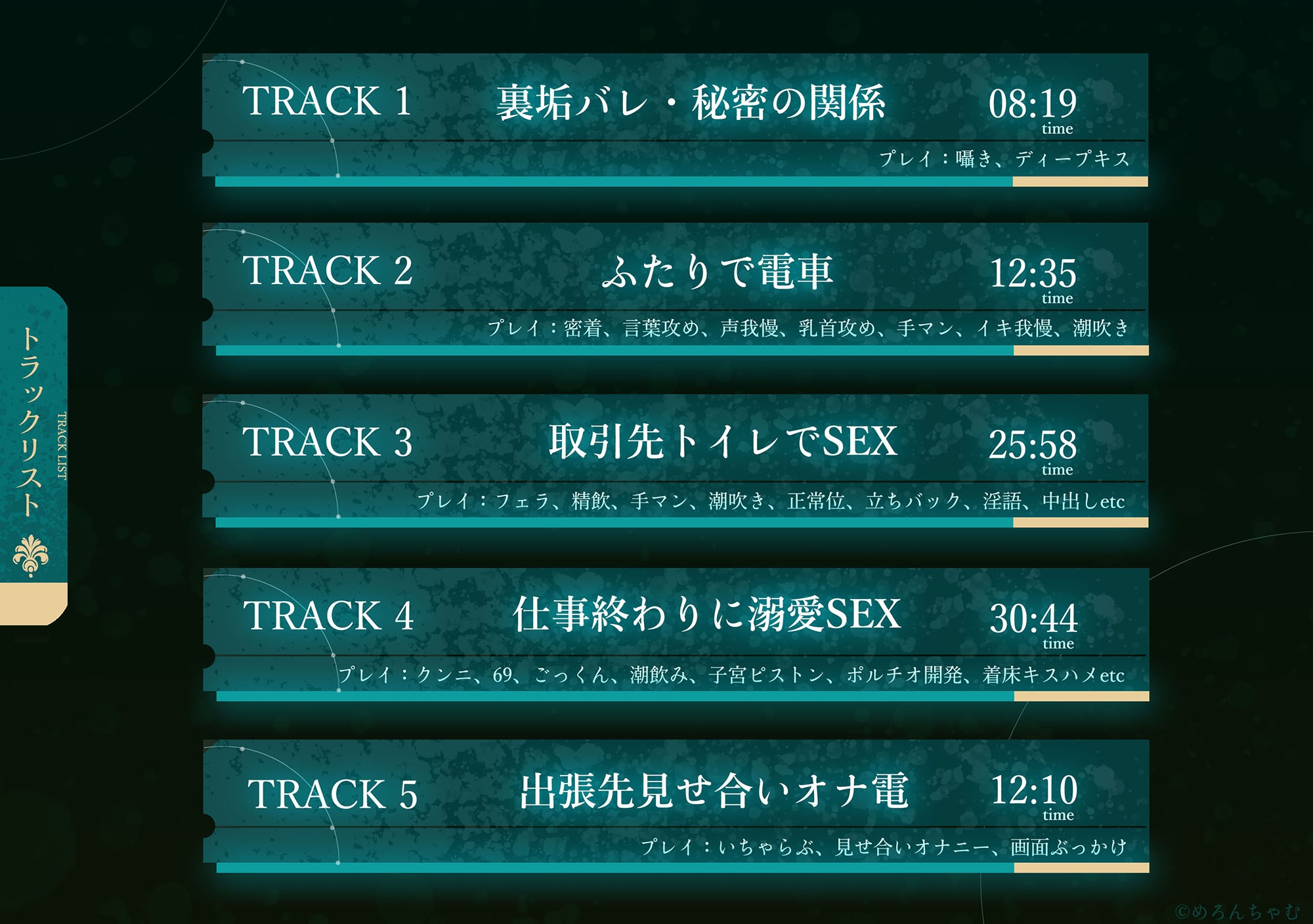Click the gold end of TRACK 1 progress bar
Image resolution: width=1313 pixels, height=924 pixels.
[1081, 182]
